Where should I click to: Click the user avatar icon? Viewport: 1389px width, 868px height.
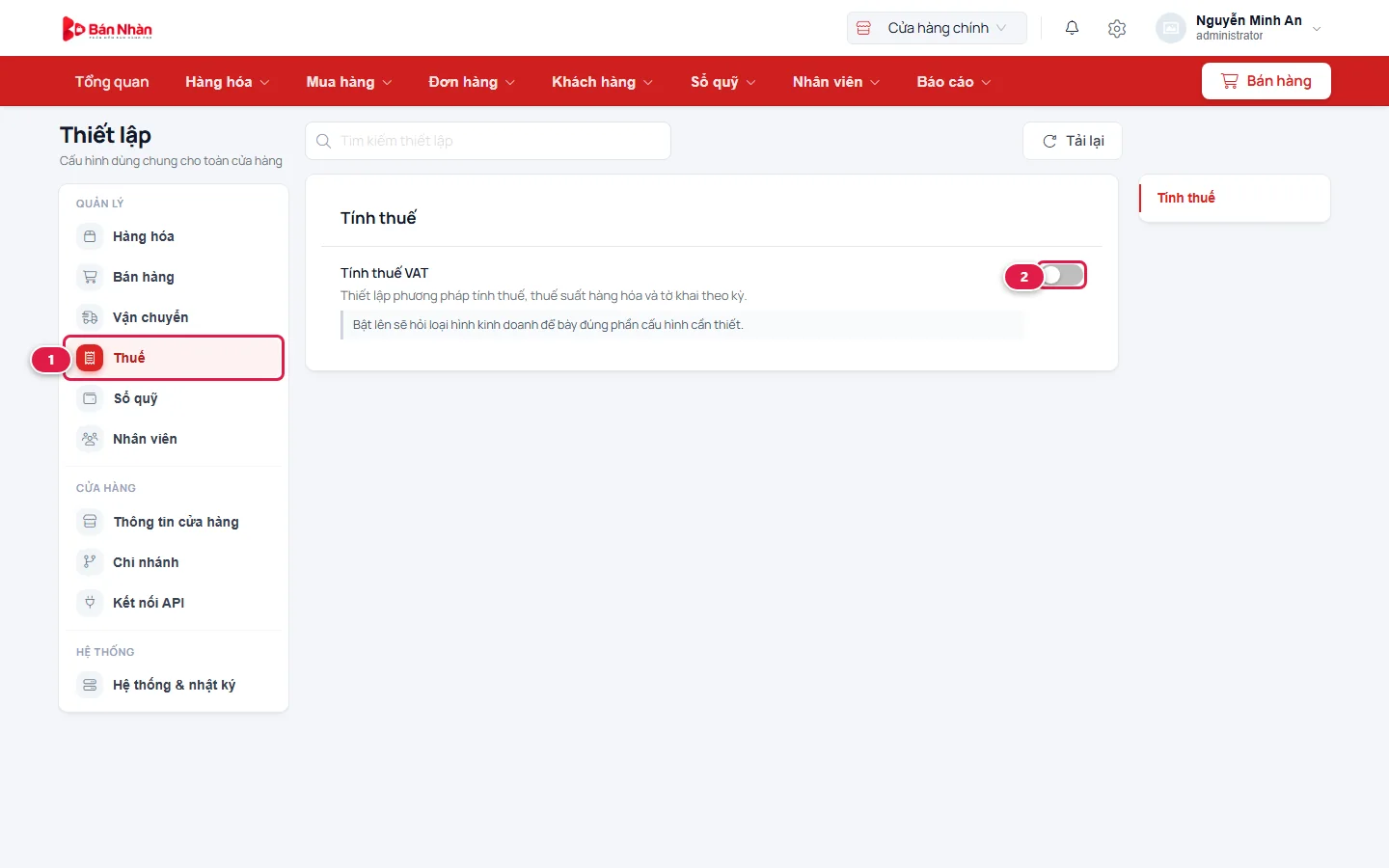(1170, 28)
